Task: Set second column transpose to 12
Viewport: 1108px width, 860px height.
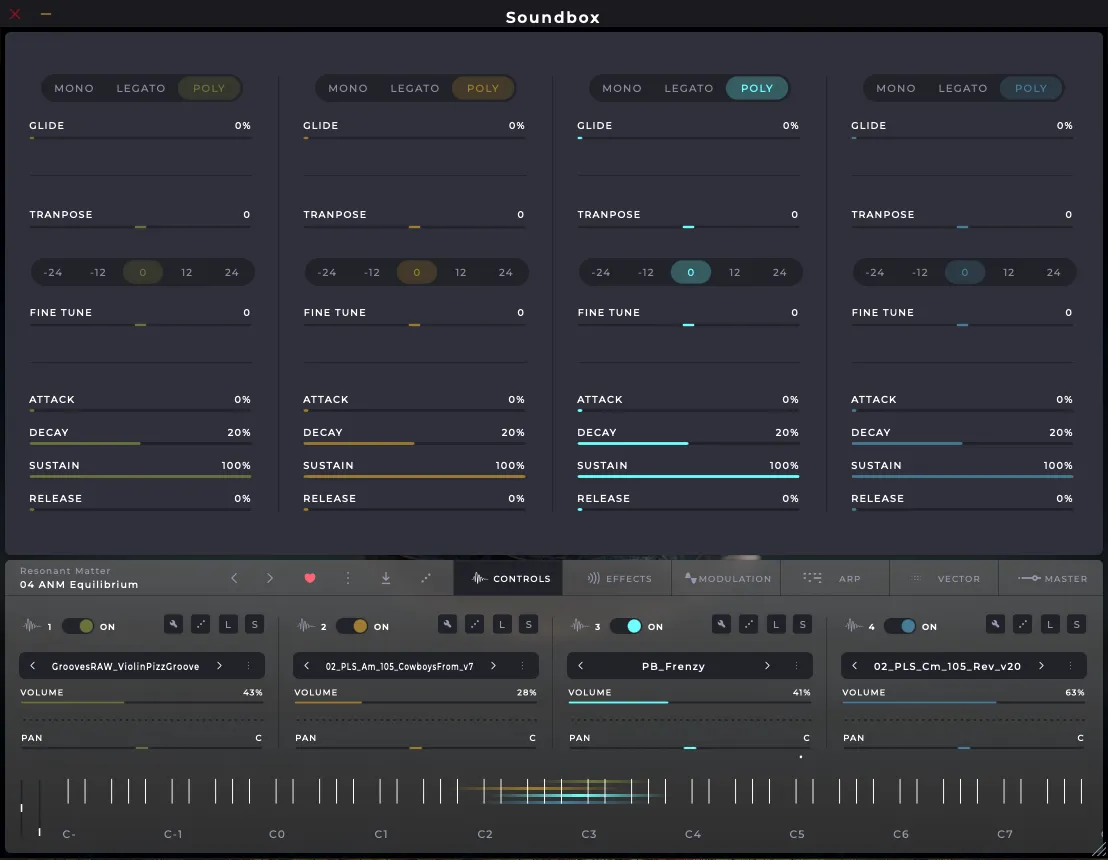Action: [x=460, y=272]
